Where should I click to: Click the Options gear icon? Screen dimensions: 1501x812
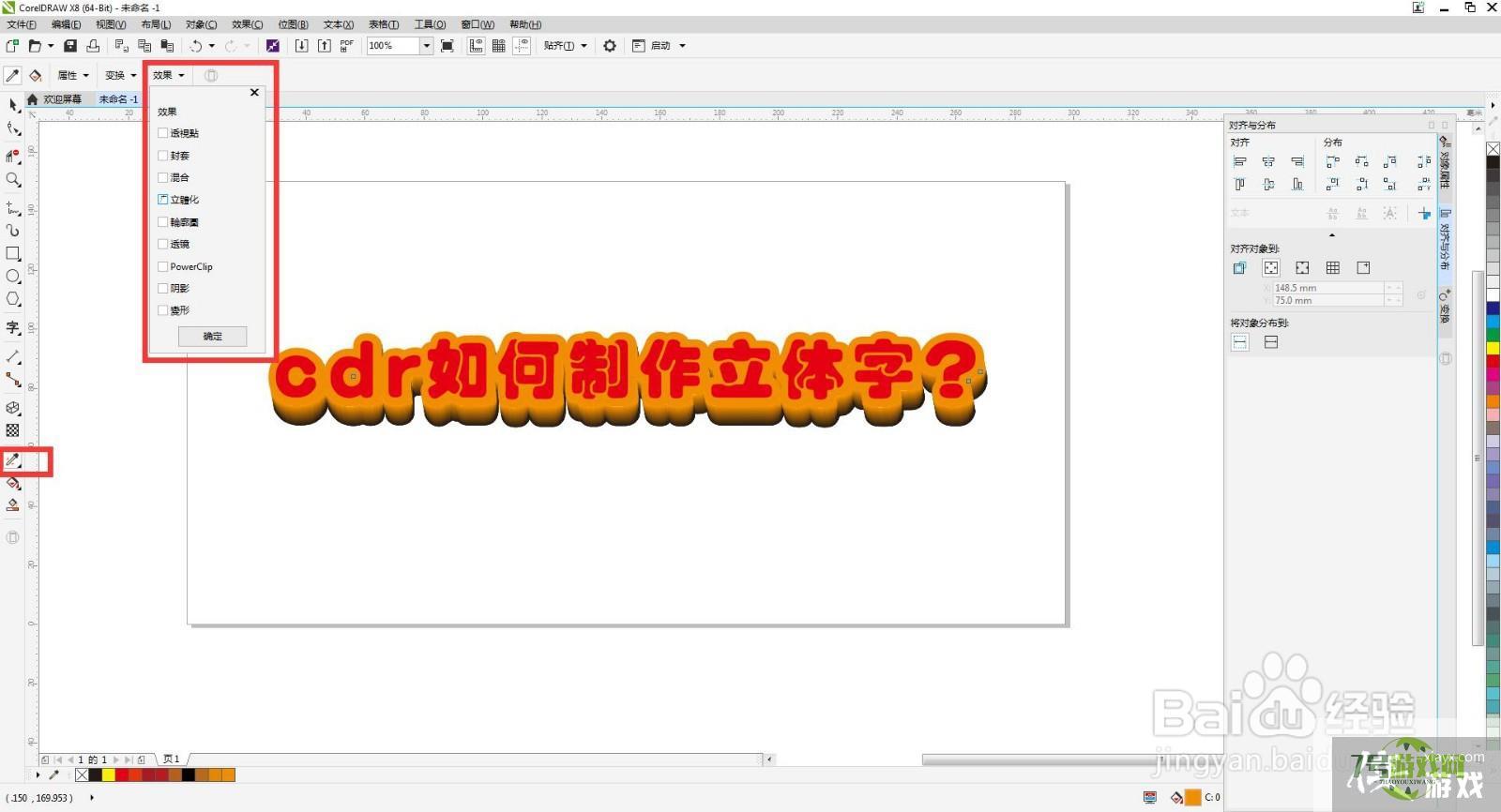pyautogui.click(x=610, y=45)
